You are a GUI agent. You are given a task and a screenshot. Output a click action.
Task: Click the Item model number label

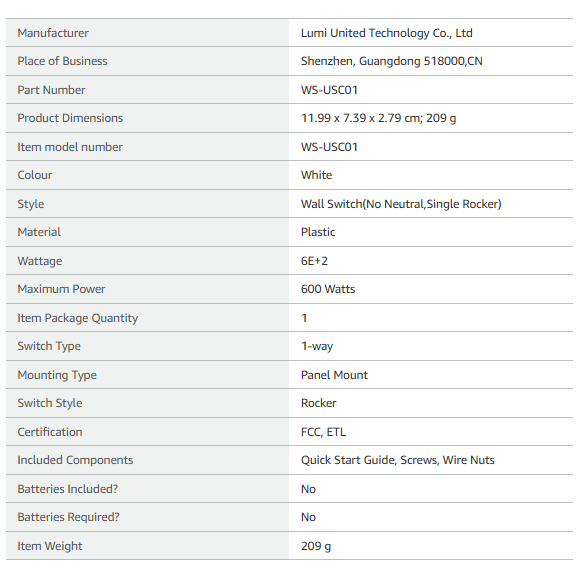pyautogui.click(x=70, y=147)
